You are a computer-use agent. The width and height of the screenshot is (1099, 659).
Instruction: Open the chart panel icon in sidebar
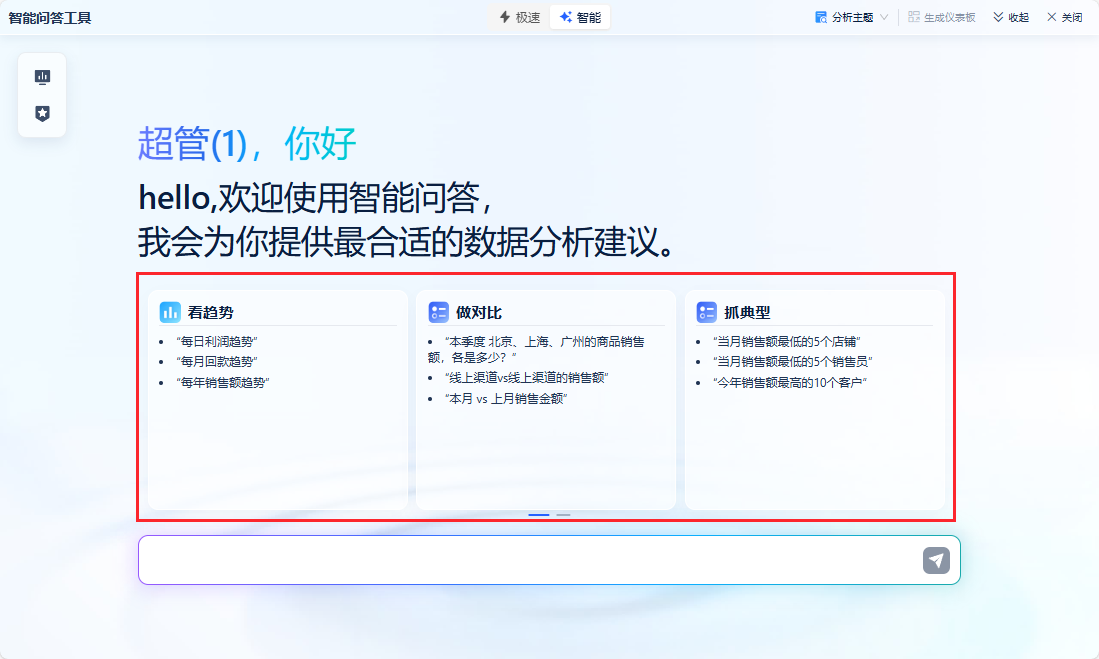click(42, 77)
